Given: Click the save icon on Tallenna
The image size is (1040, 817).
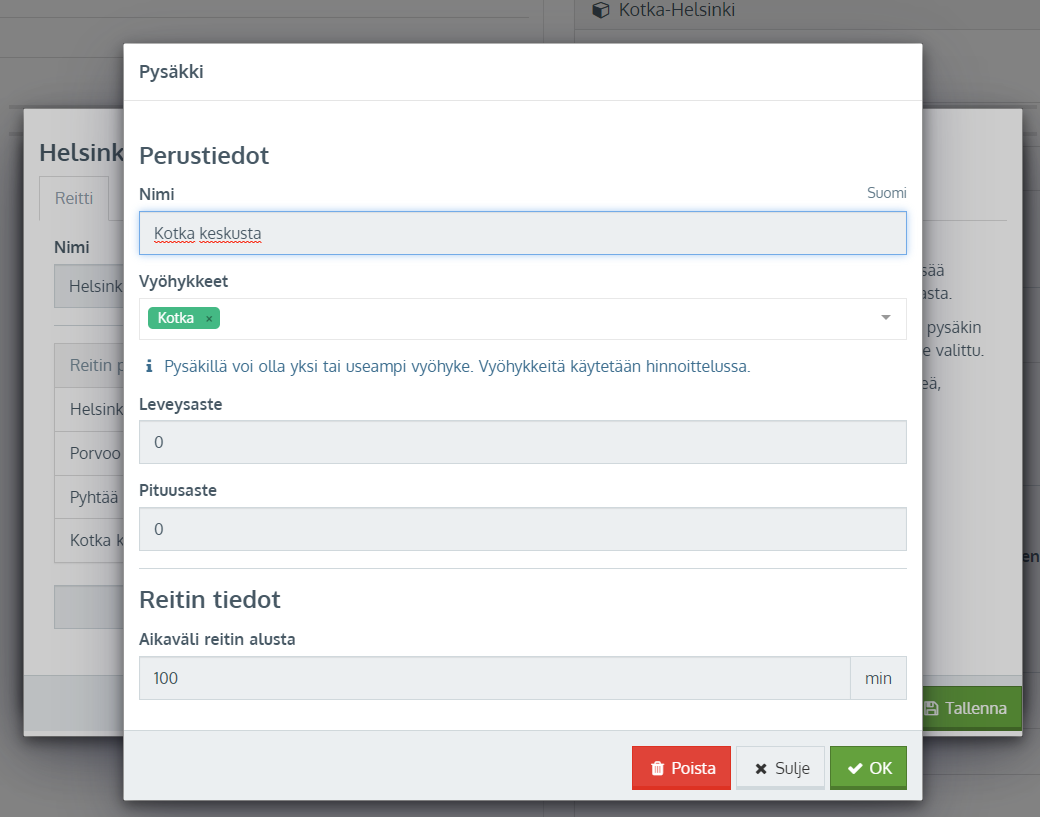Looking at the screenshot, I should pyautogui.click(x=931, y=708).
